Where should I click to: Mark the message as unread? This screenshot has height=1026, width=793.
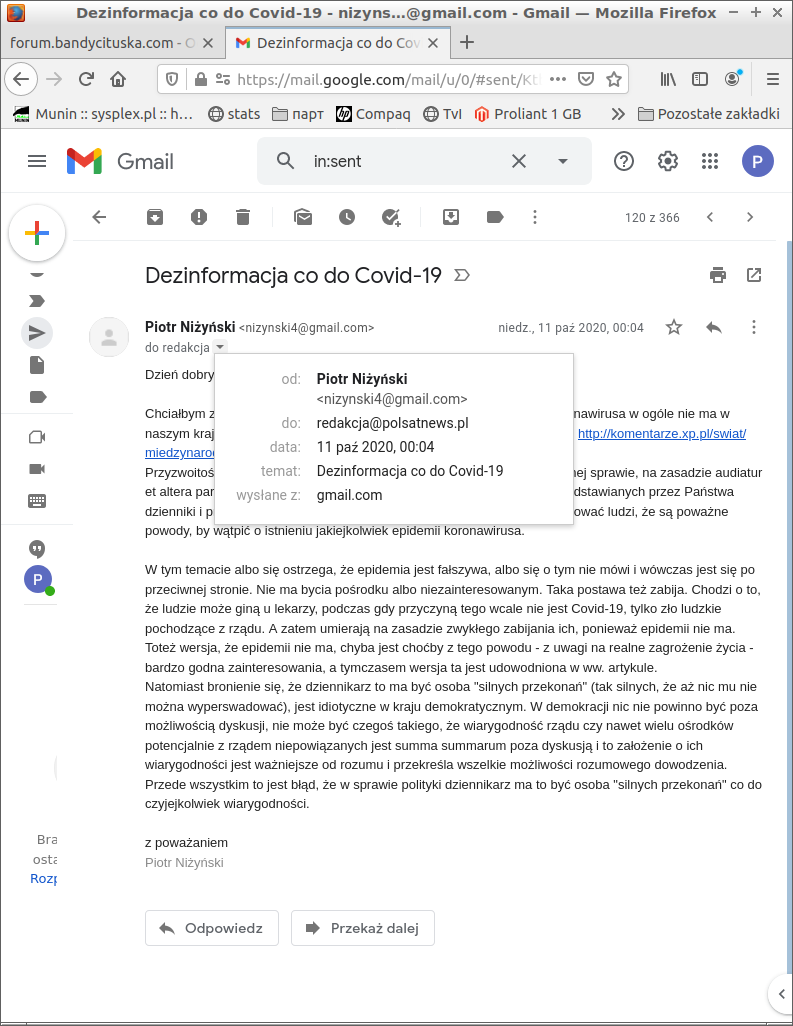(303, 217)
